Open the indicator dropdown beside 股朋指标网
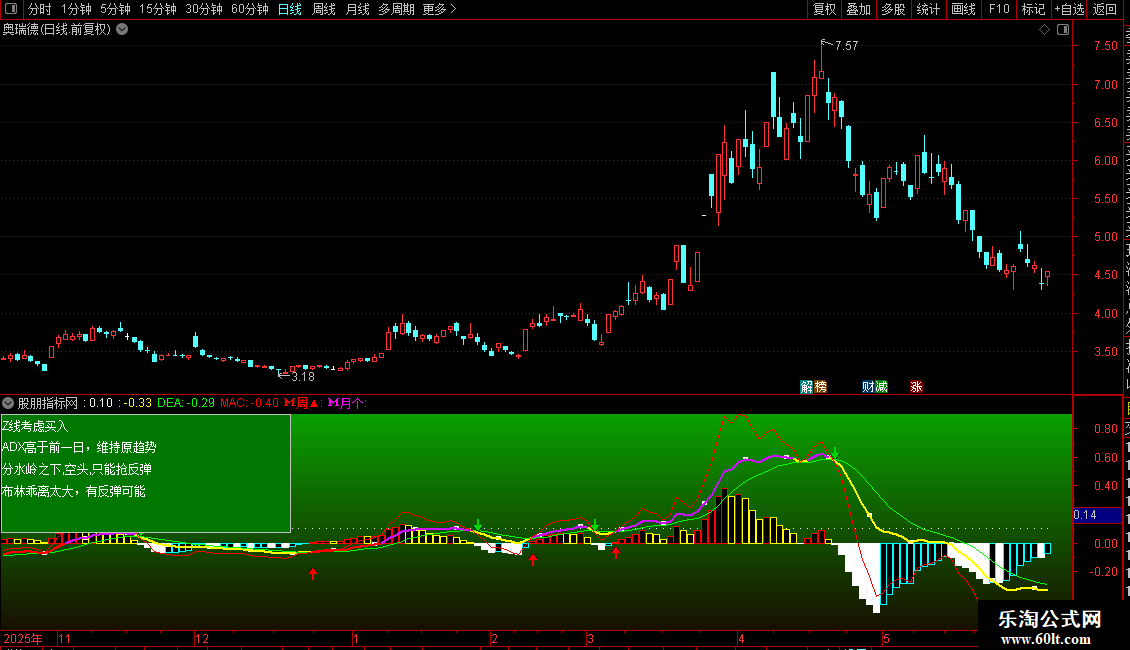 [x=8, y=403]
